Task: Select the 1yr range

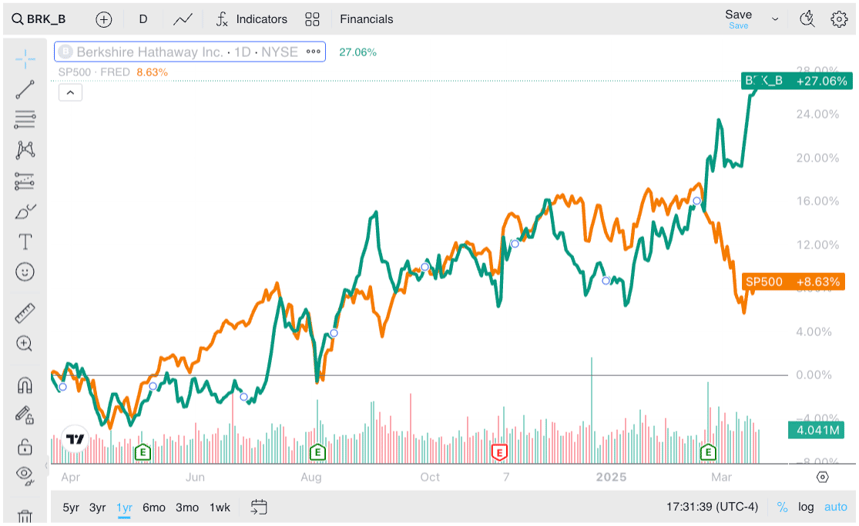Action: pos(124,507)
